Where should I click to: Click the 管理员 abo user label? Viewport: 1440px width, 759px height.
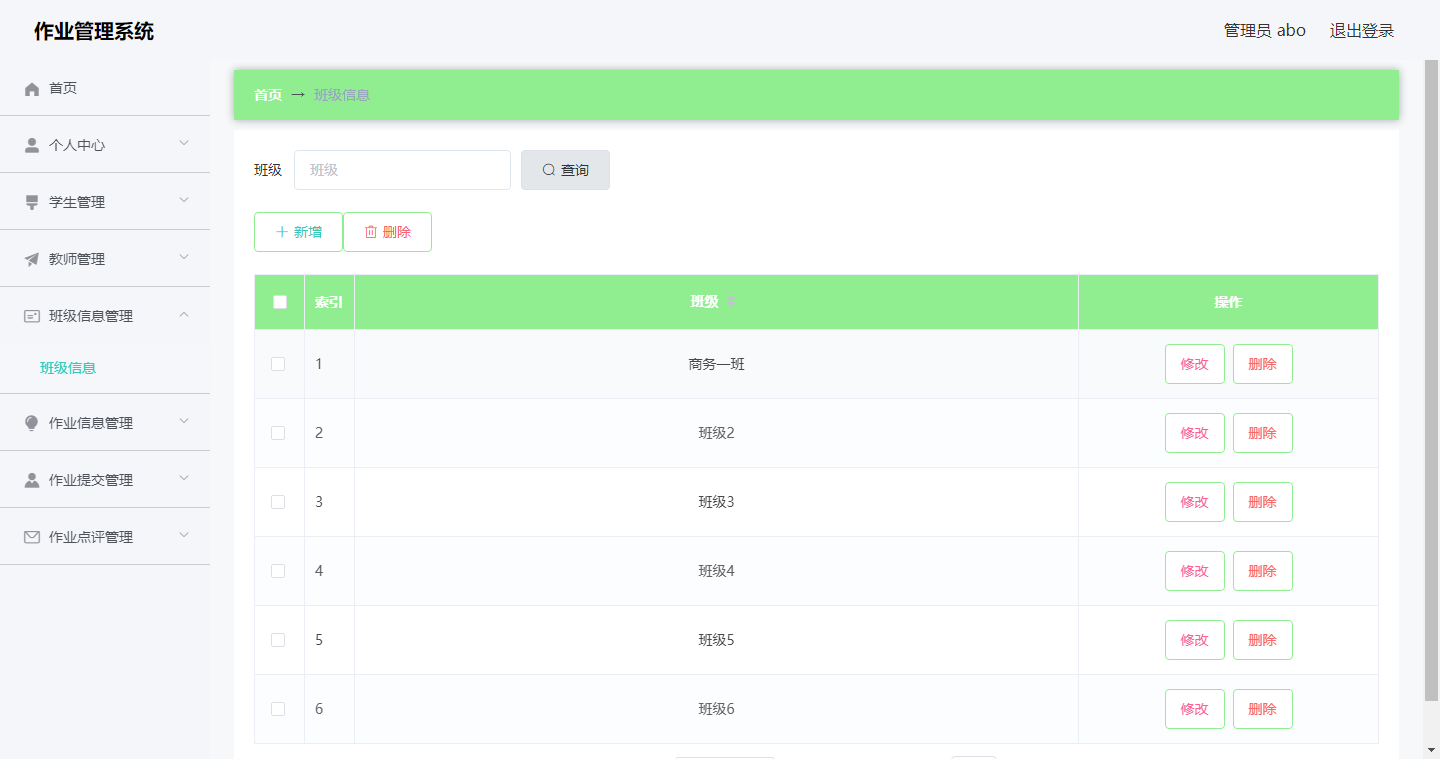click(x=1265, y=31)
